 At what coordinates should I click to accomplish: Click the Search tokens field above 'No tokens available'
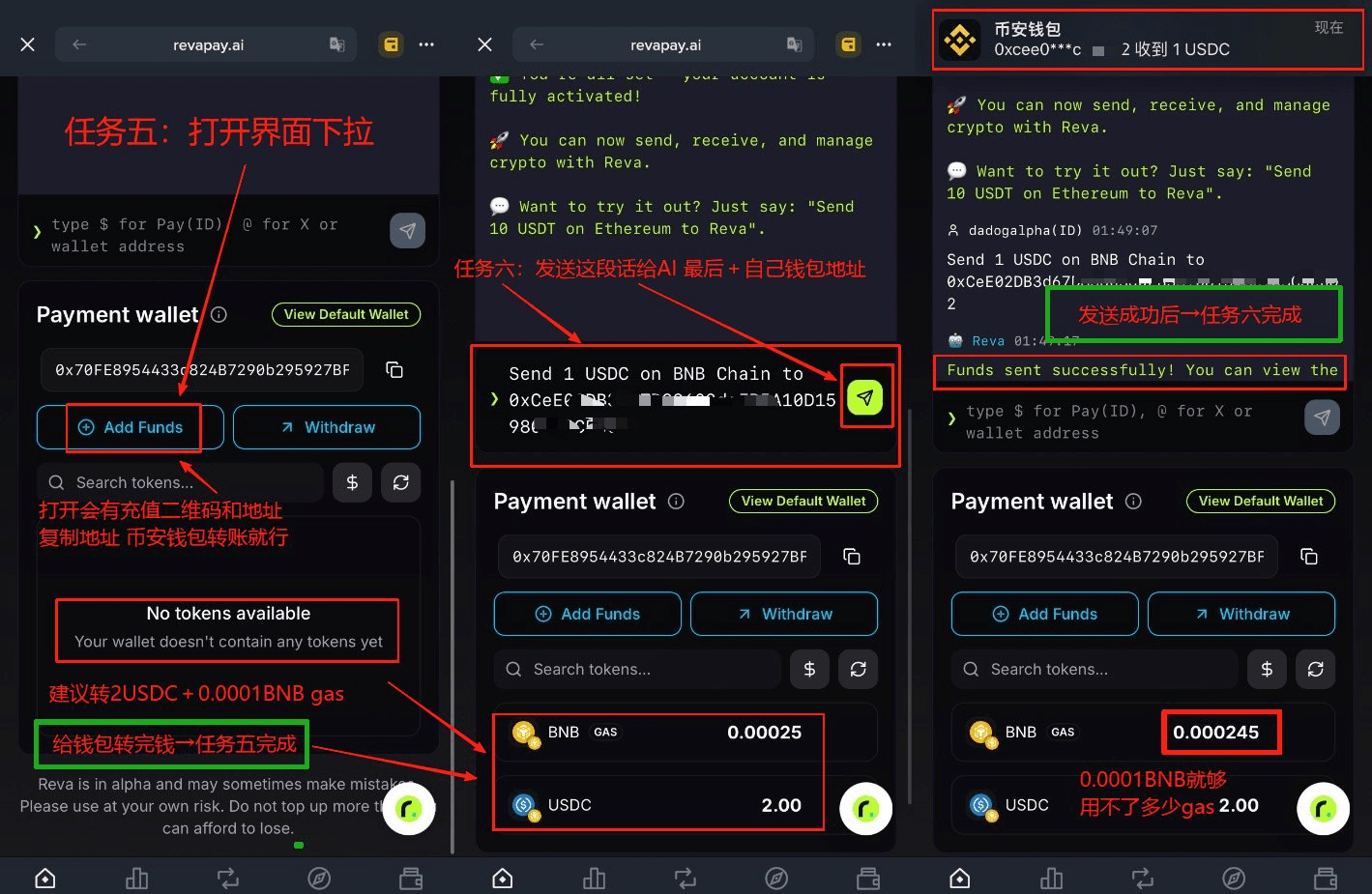click(180, 482)
